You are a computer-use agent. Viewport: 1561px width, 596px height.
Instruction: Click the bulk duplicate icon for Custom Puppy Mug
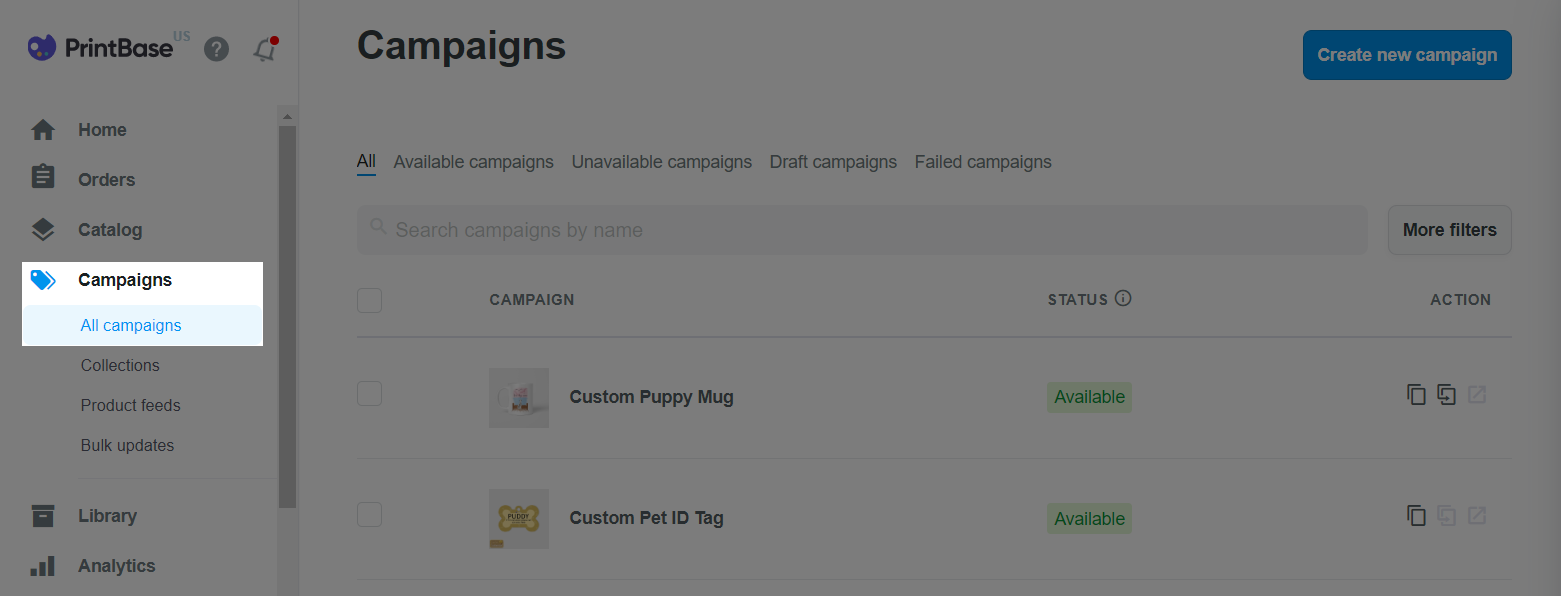(1446, 395)
